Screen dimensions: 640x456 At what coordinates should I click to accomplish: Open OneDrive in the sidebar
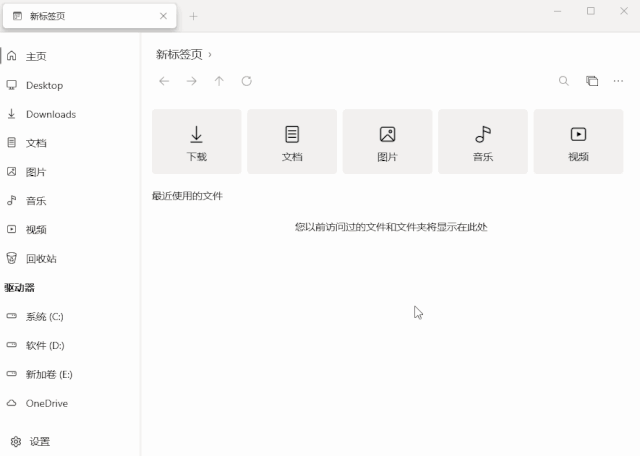69,403
